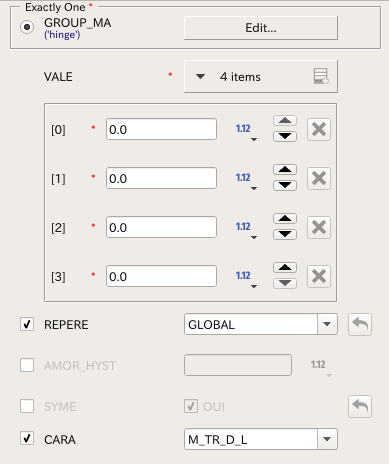
Task: Delete item [0] from VALE list
Action: 319,129
